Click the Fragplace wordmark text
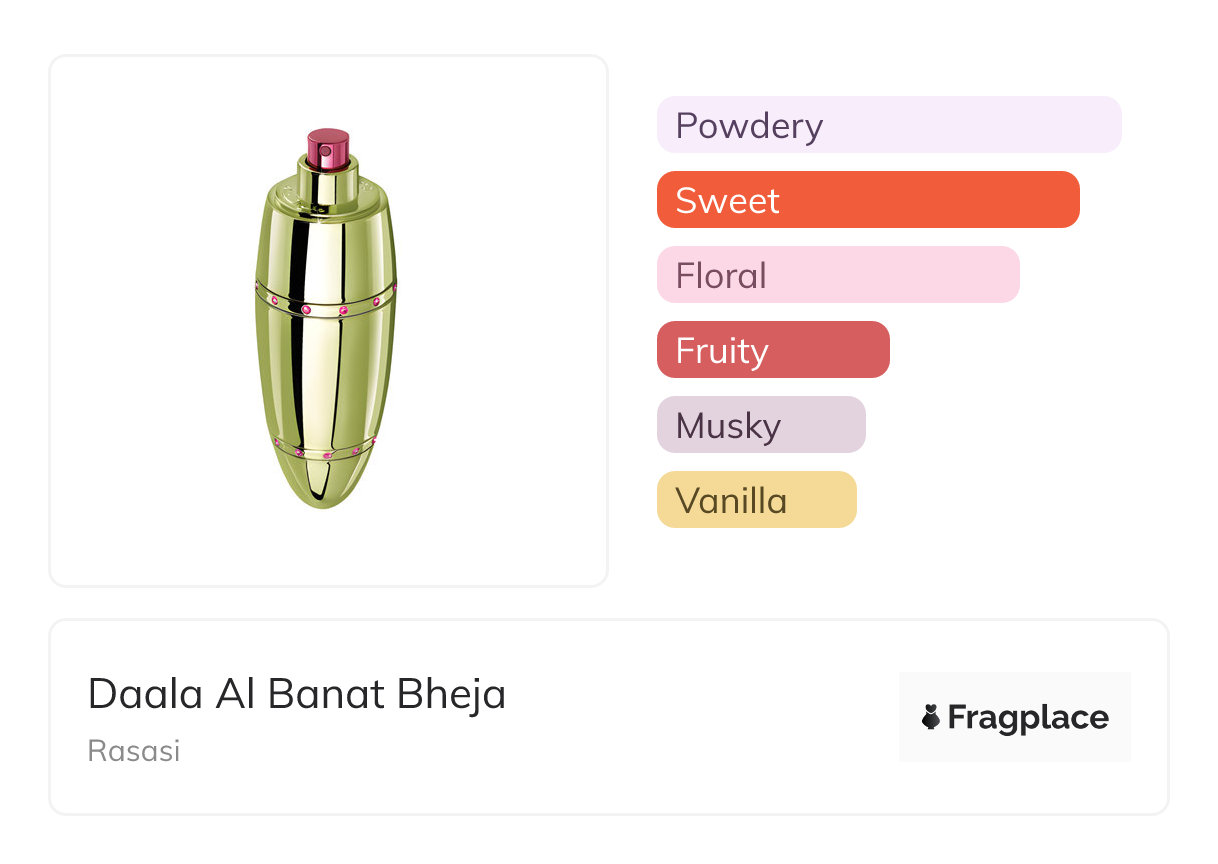Viewport: 1218px width, 864px height. pyautogui.click(x=1027, y=717)
